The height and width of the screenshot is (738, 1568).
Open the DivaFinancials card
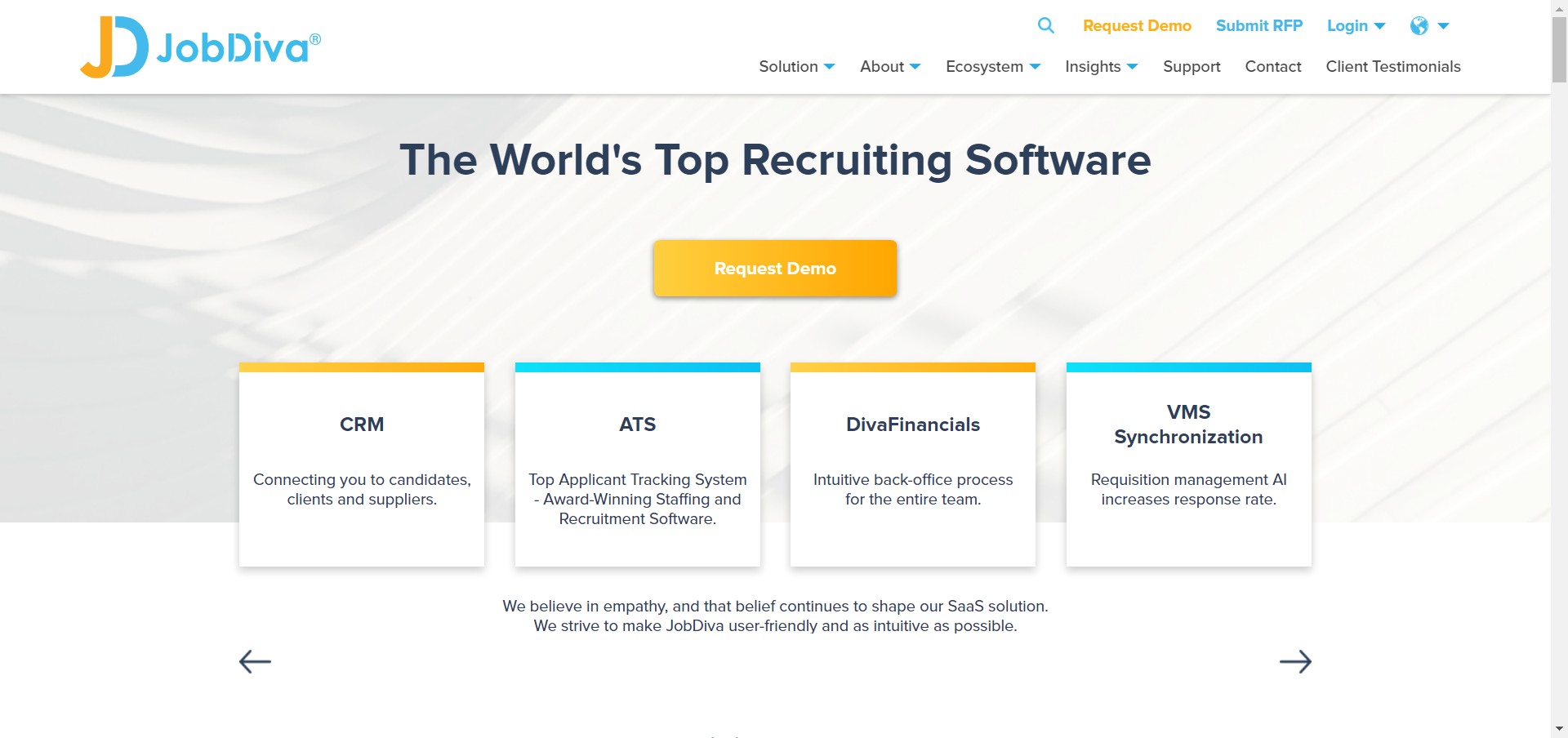913,465
